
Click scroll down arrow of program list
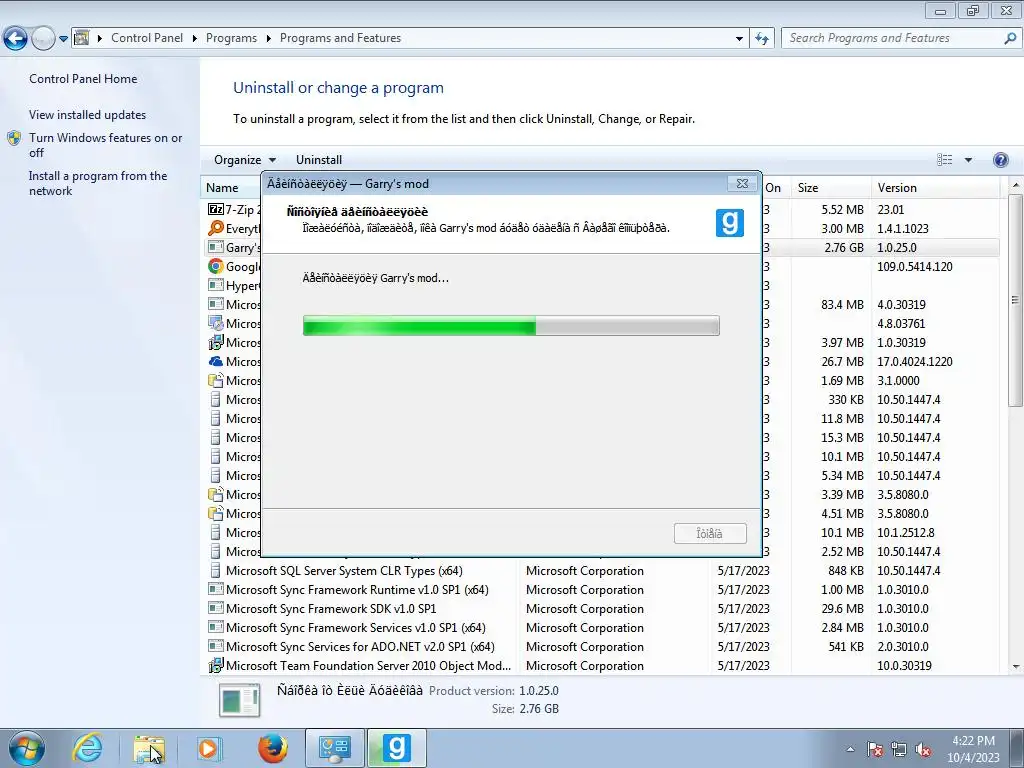coord(1015,667)
